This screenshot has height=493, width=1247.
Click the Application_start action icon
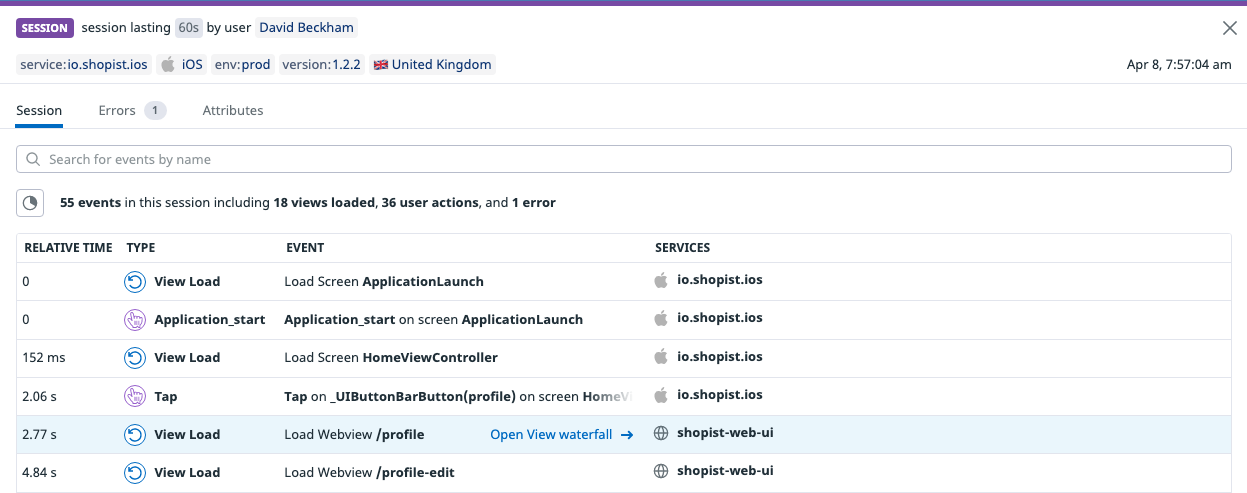click(135, 320)
